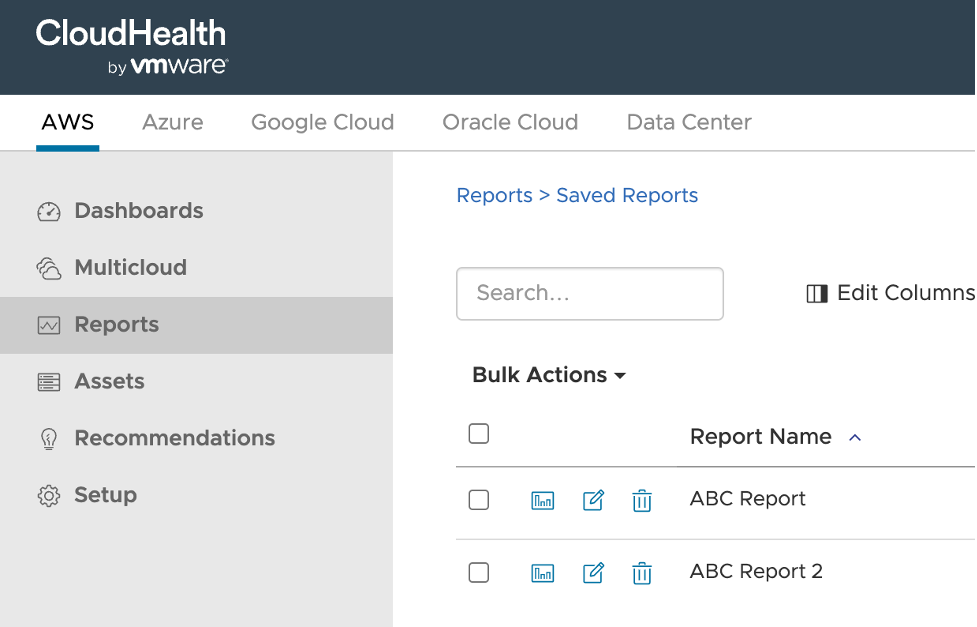Toggle the Report Name sort arrow
The image size is (977, 627).
click(x=855, y=438)
